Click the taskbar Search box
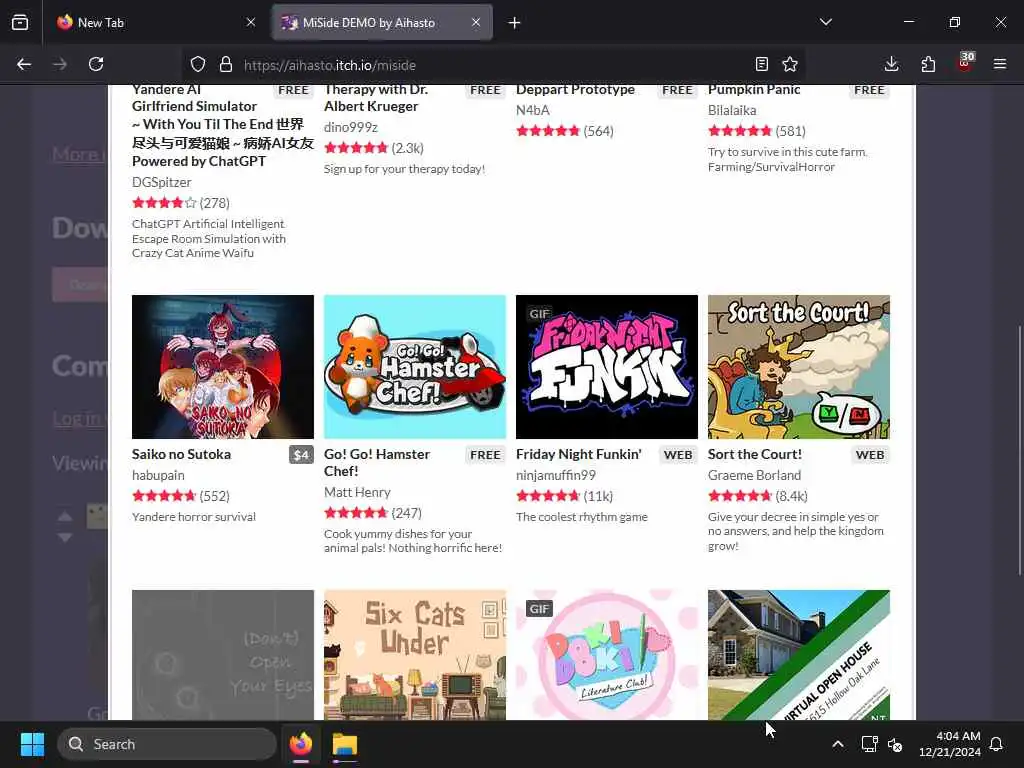The image size is (1024, 768). click(x=167, y=744)
